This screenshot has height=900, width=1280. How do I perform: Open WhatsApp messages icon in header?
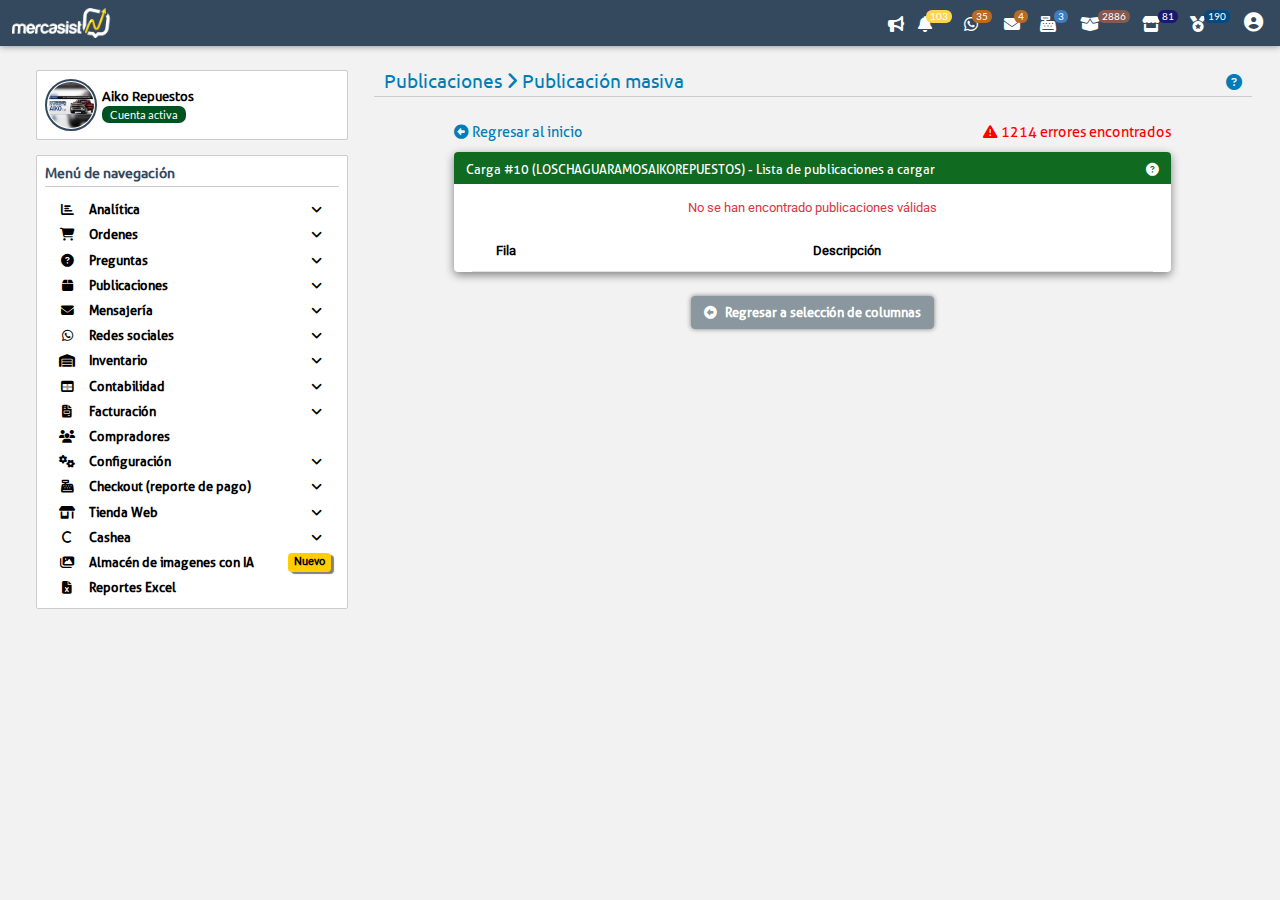click(971, 24)
